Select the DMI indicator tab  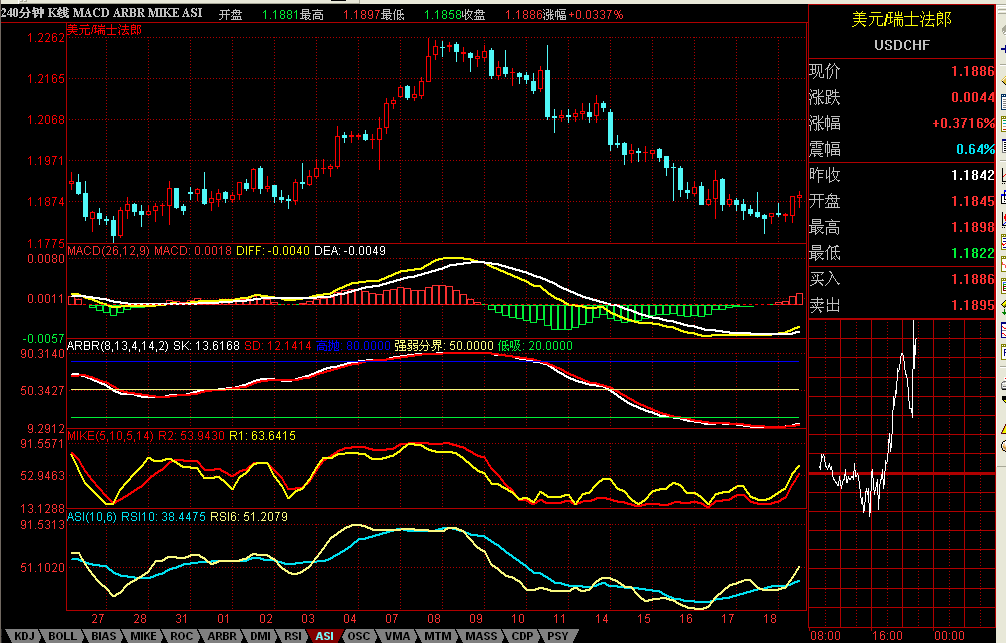[x=259, y=635]
